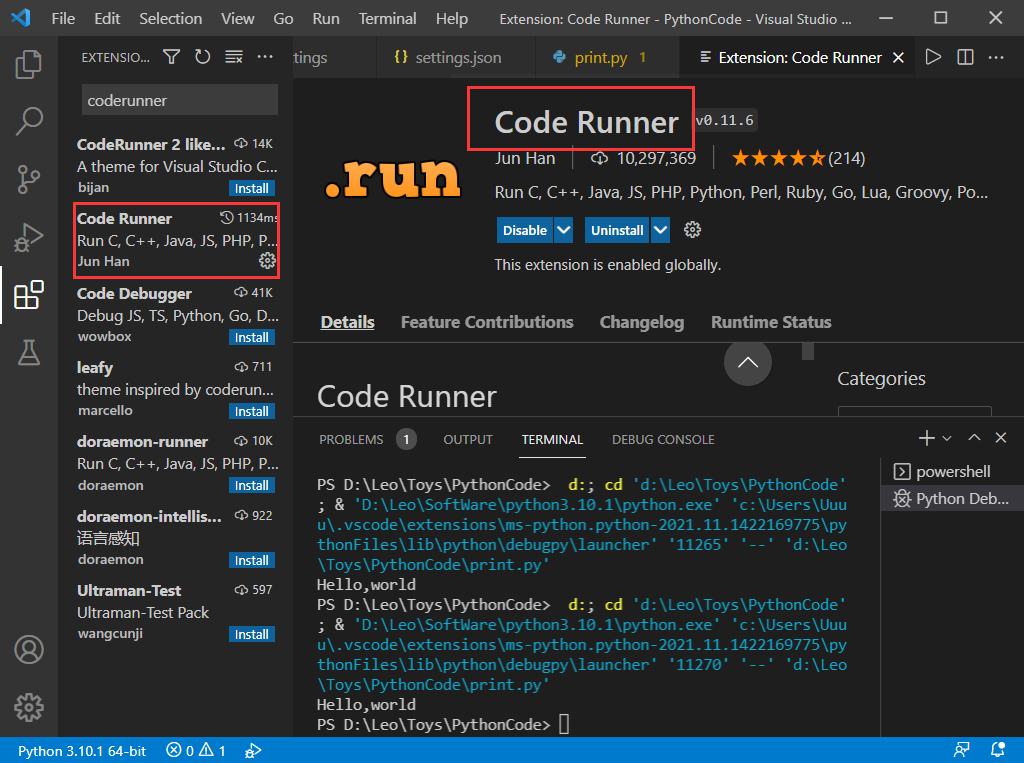Screen dimensions: 1024x763
Task: Split the editor to the right
Action: 965,57
